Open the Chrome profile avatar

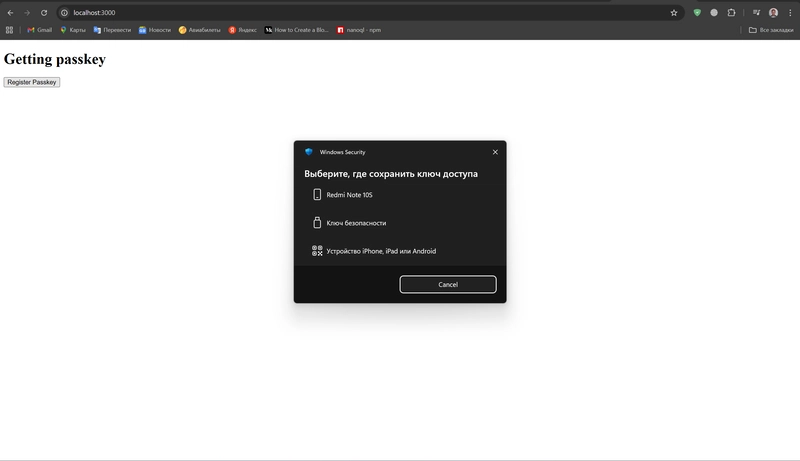tap(773, 13)
